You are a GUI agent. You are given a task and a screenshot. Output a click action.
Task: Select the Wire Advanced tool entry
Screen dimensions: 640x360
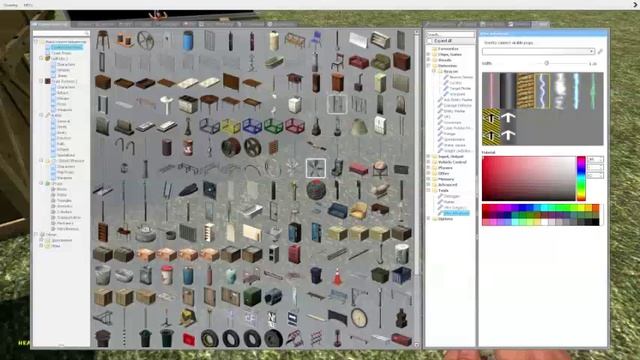point(456,213)
